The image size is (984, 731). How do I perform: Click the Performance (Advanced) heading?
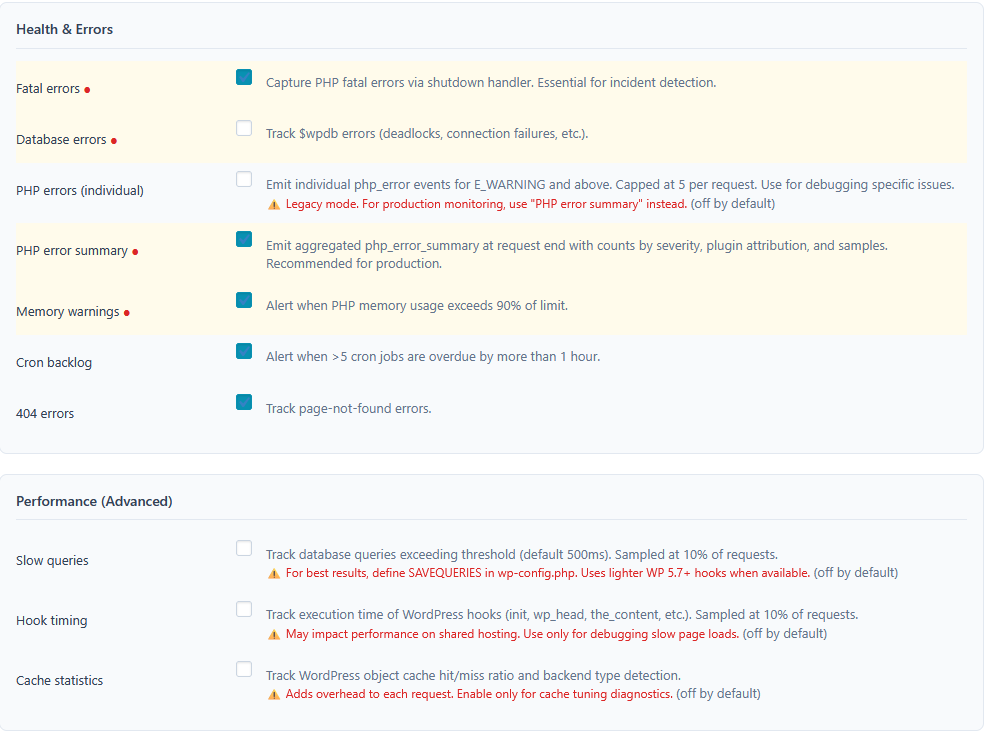coord(92,501)
